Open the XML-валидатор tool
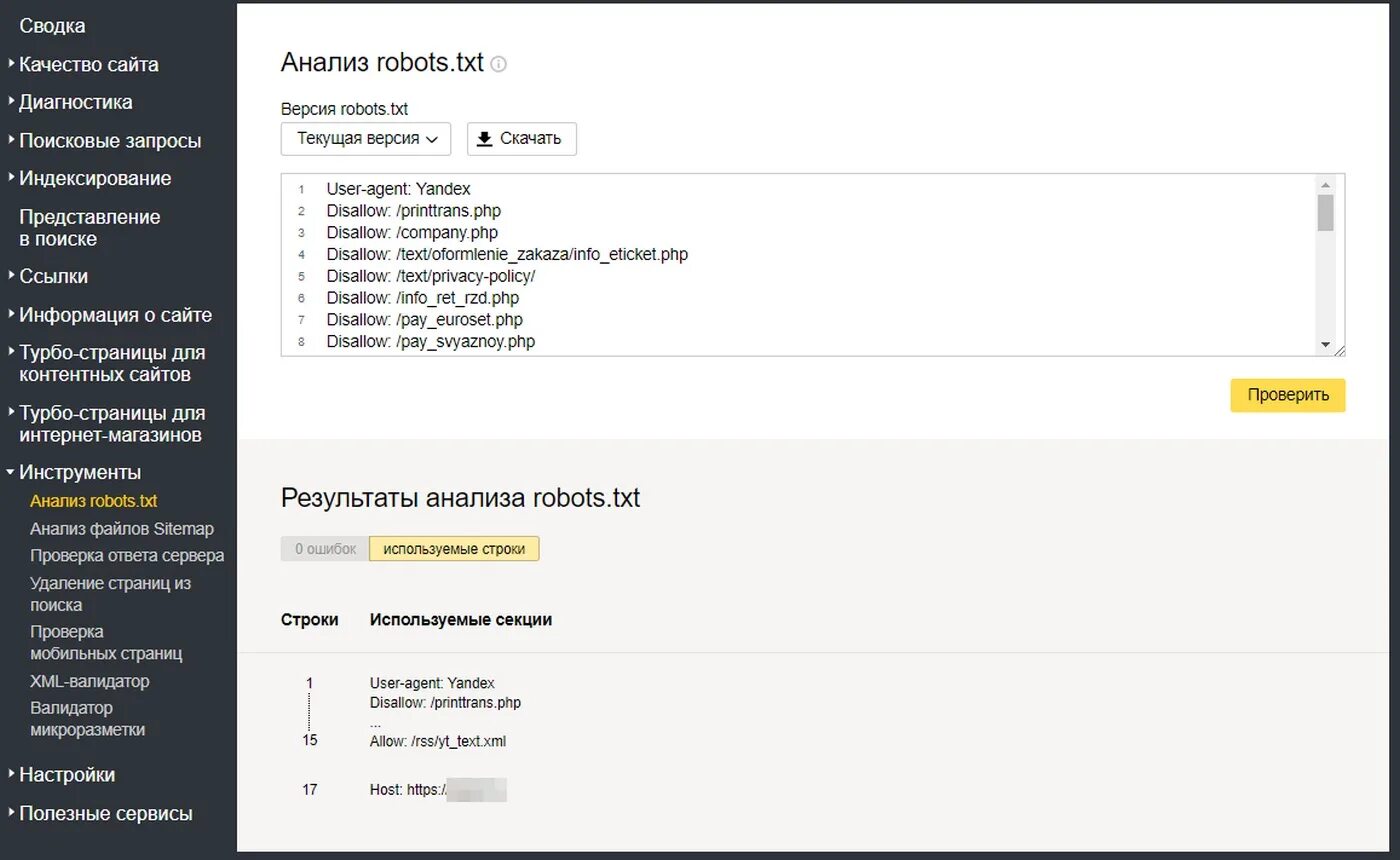Viewport: 1400px width, 860px height. coord(89,681)
